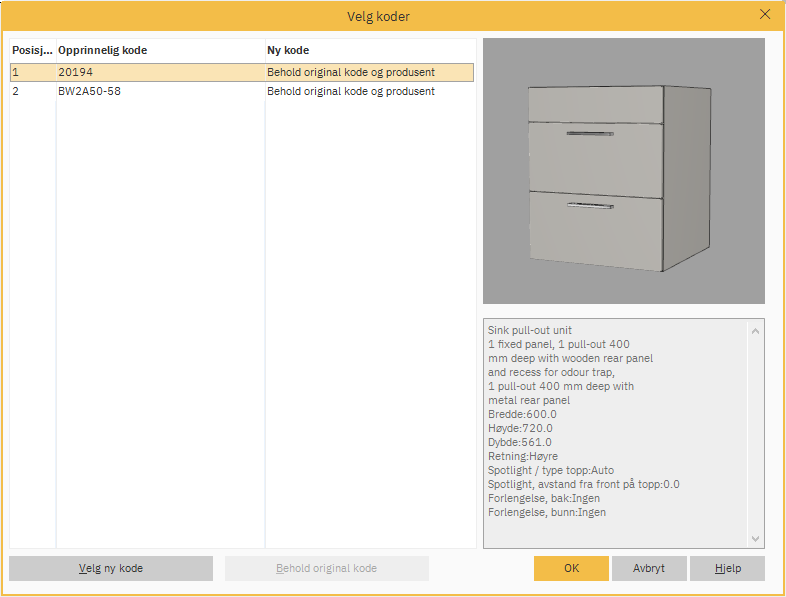Click the Dybde:561.0 line in description
Screen dimensions: 786x597
point(519,442)
